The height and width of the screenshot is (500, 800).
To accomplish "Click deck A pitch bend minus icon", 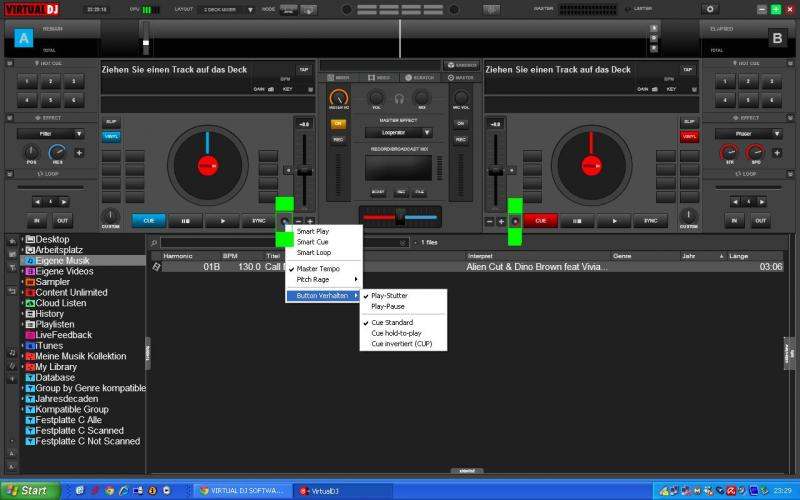I will tap(298, 221).
